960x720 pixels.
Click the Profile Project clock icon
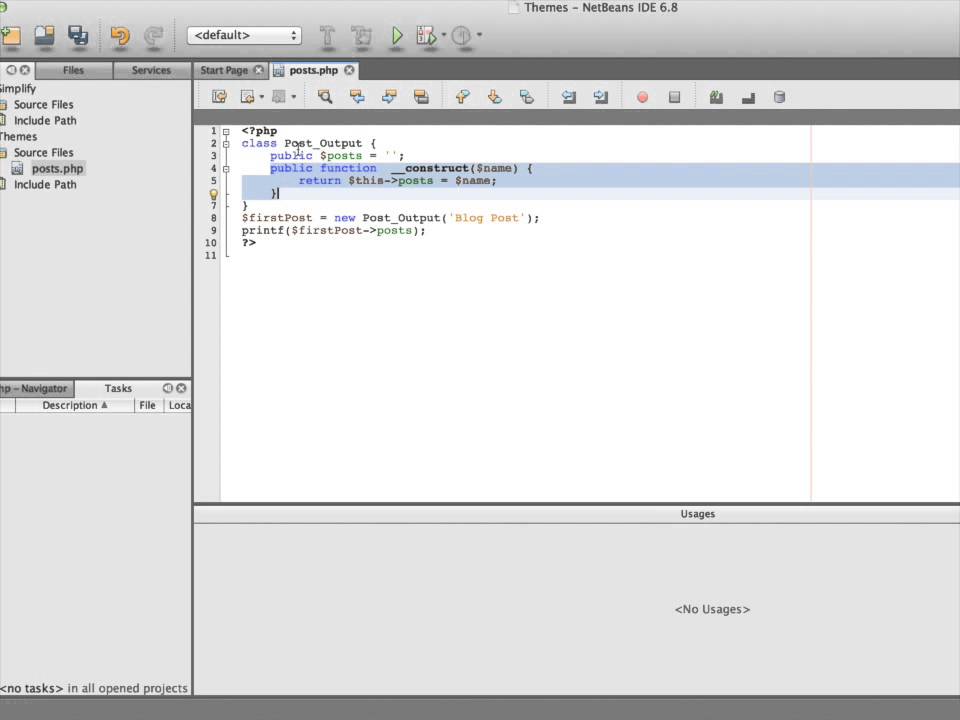462,36
